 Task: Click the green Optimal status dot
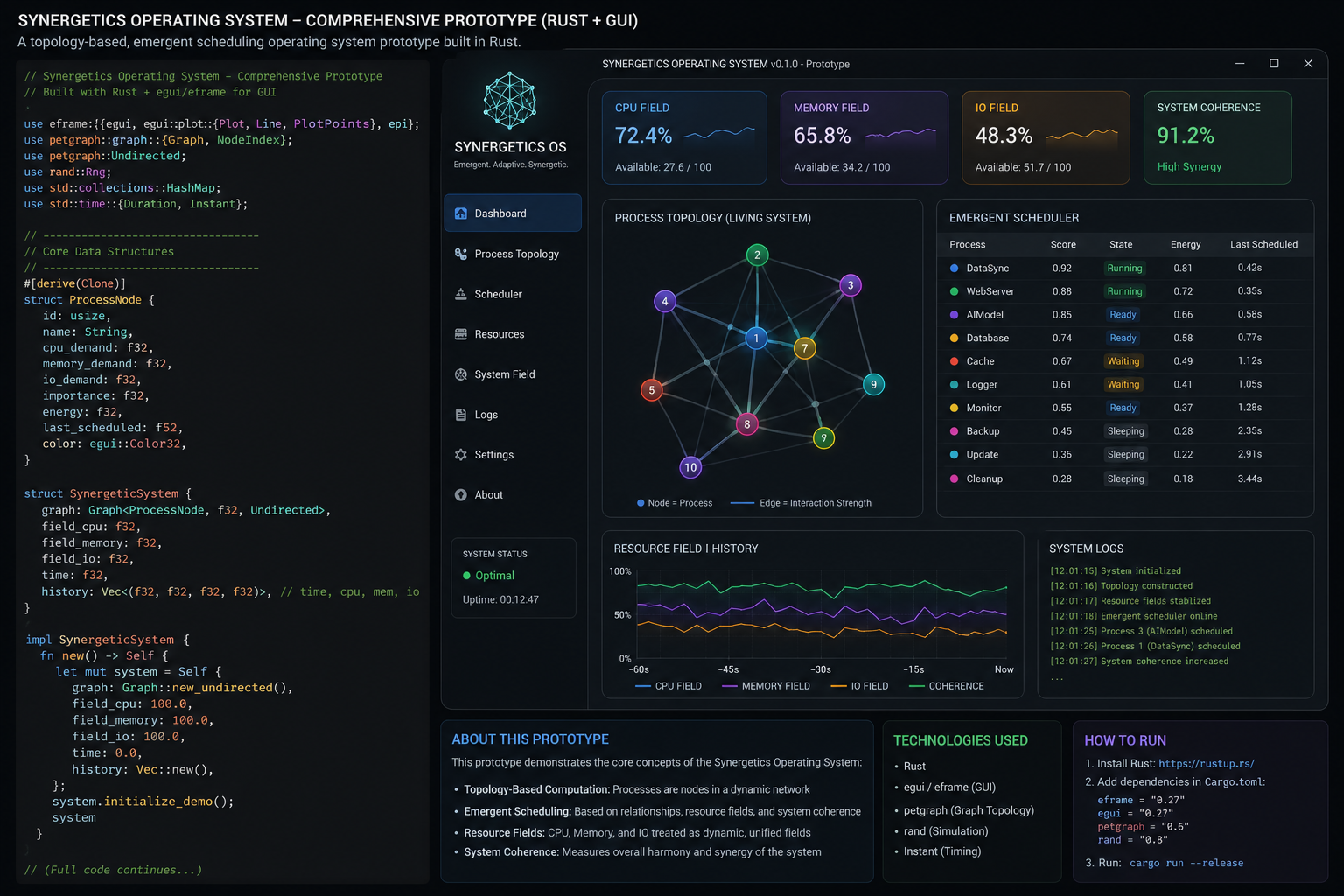click(x=467, y=576)
